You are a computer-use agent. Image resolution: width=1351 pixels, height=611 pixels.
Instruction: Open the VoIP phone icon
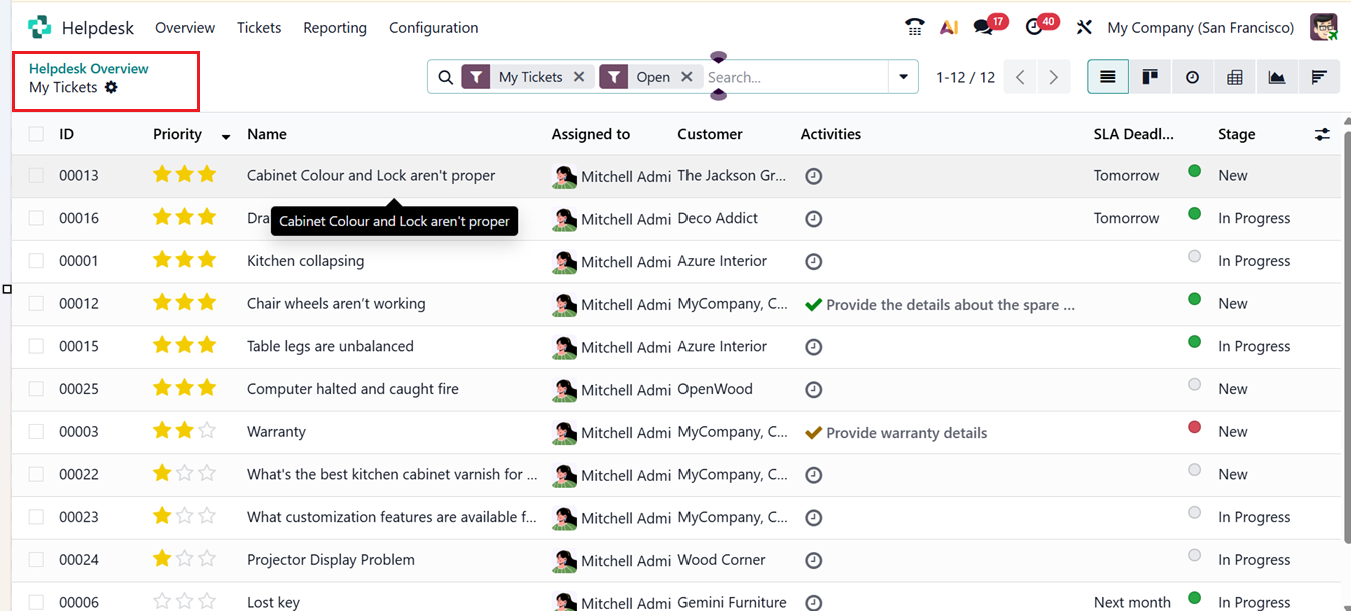[x=914, y=28]
